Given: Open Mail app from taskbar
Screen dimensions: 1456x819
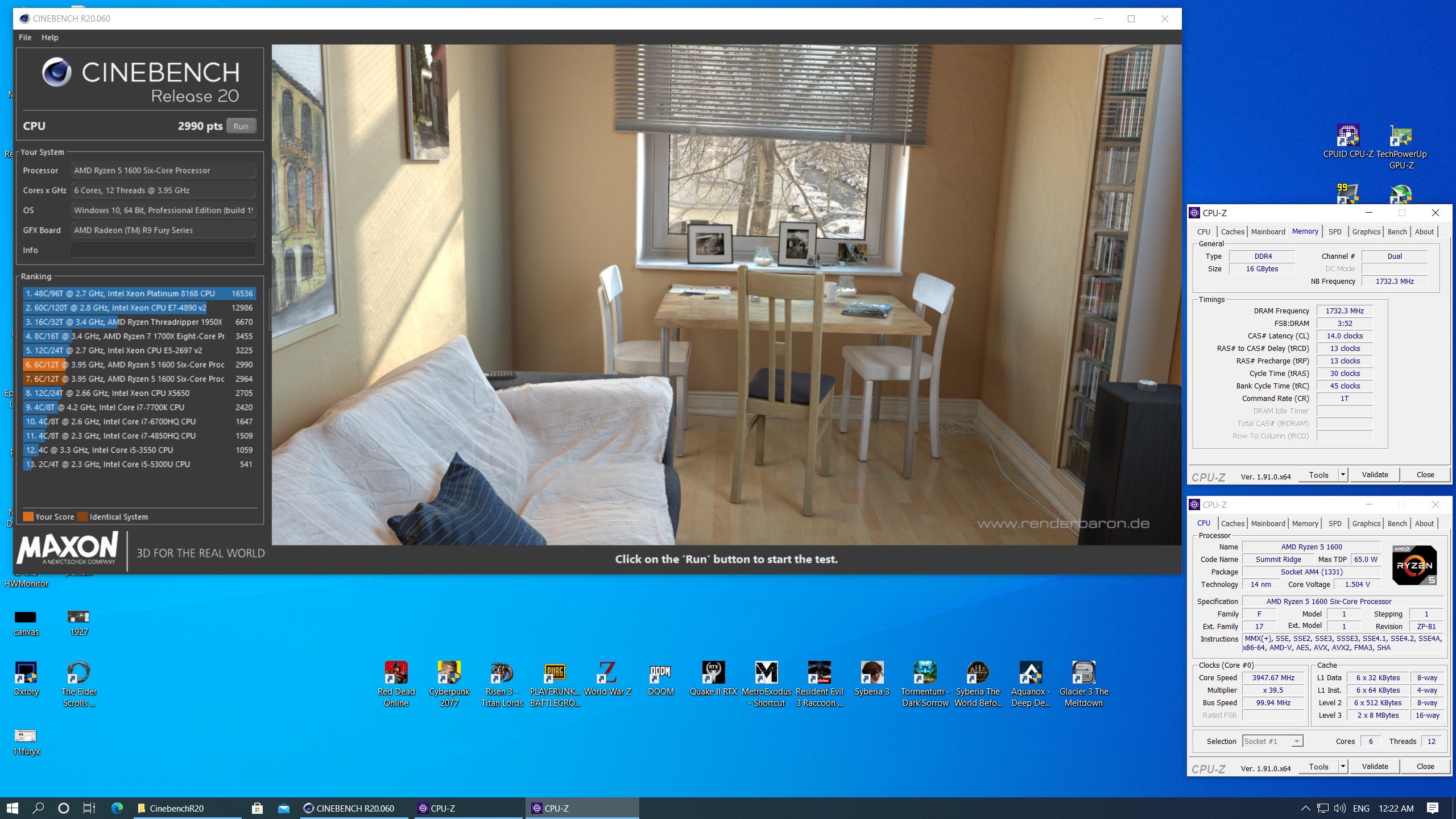Looking at the screenshot, I should tap(284, 808).
